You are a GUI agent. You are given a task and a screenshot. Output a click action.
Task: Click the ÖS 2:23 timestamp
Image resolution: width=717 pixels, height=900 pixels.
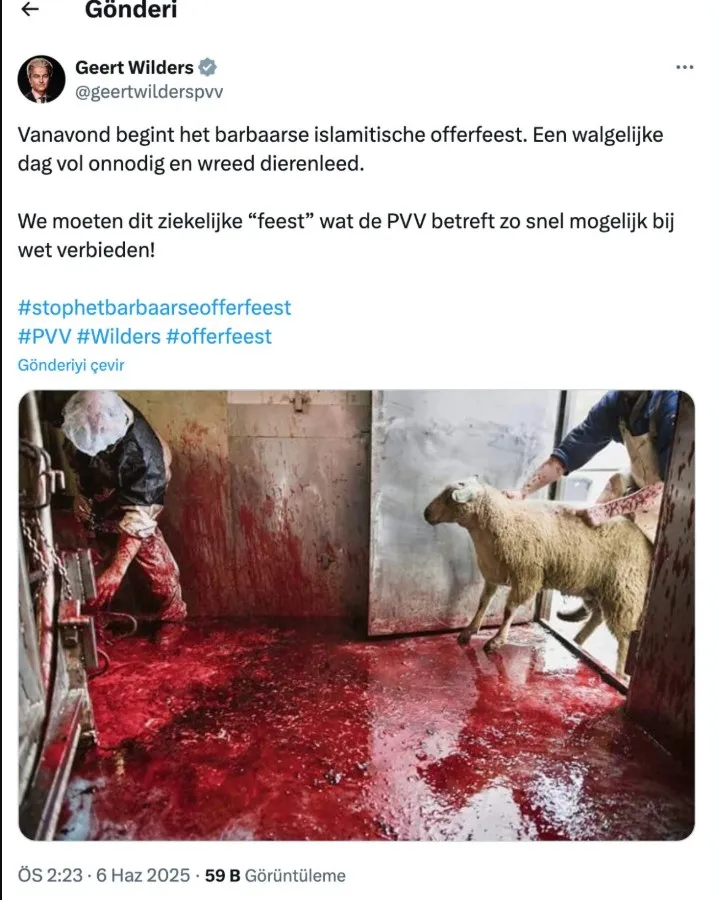[50, 875]
